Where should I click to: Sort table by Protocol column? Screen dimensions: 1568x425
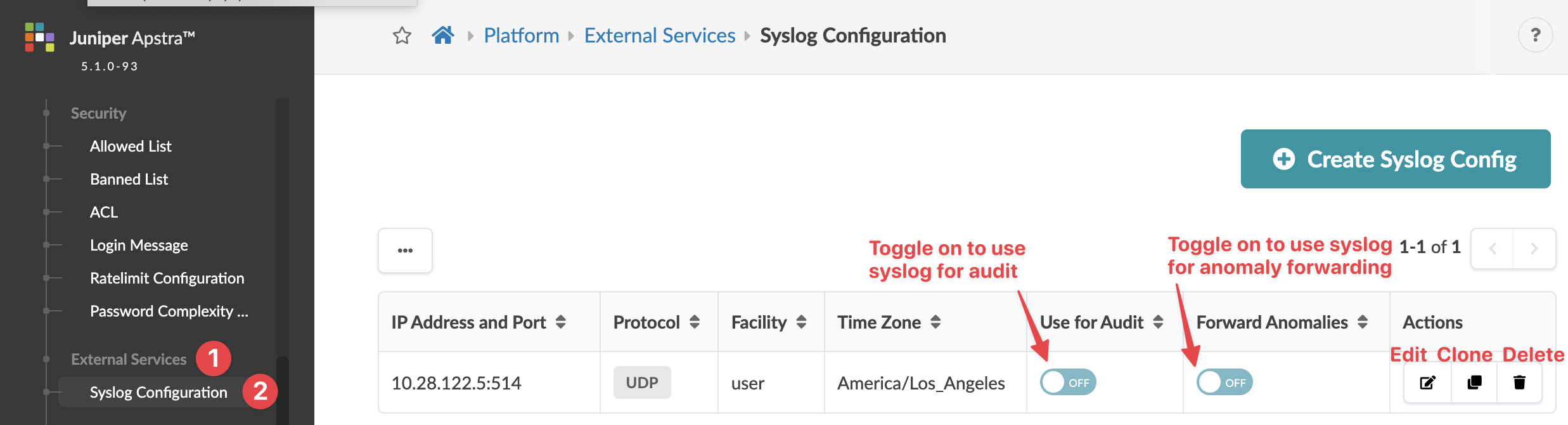click(694, 322)
